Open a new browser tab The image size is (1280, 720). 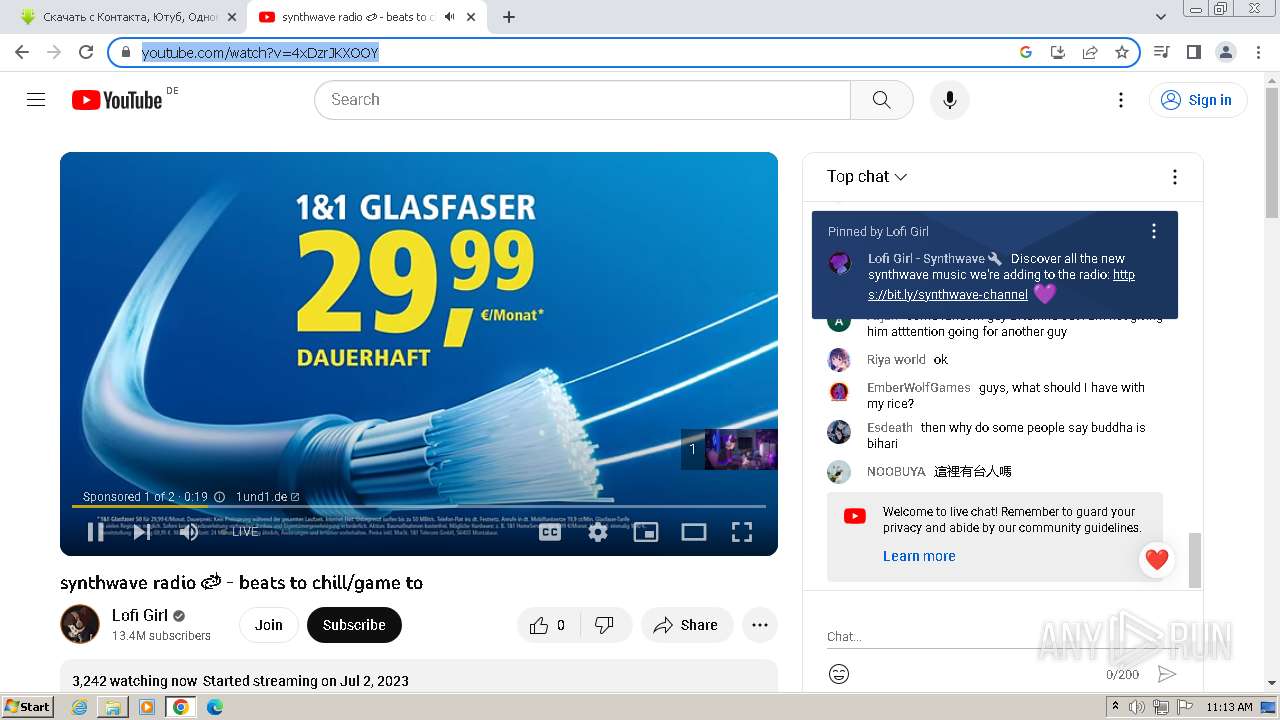click(x=509, y=17)
